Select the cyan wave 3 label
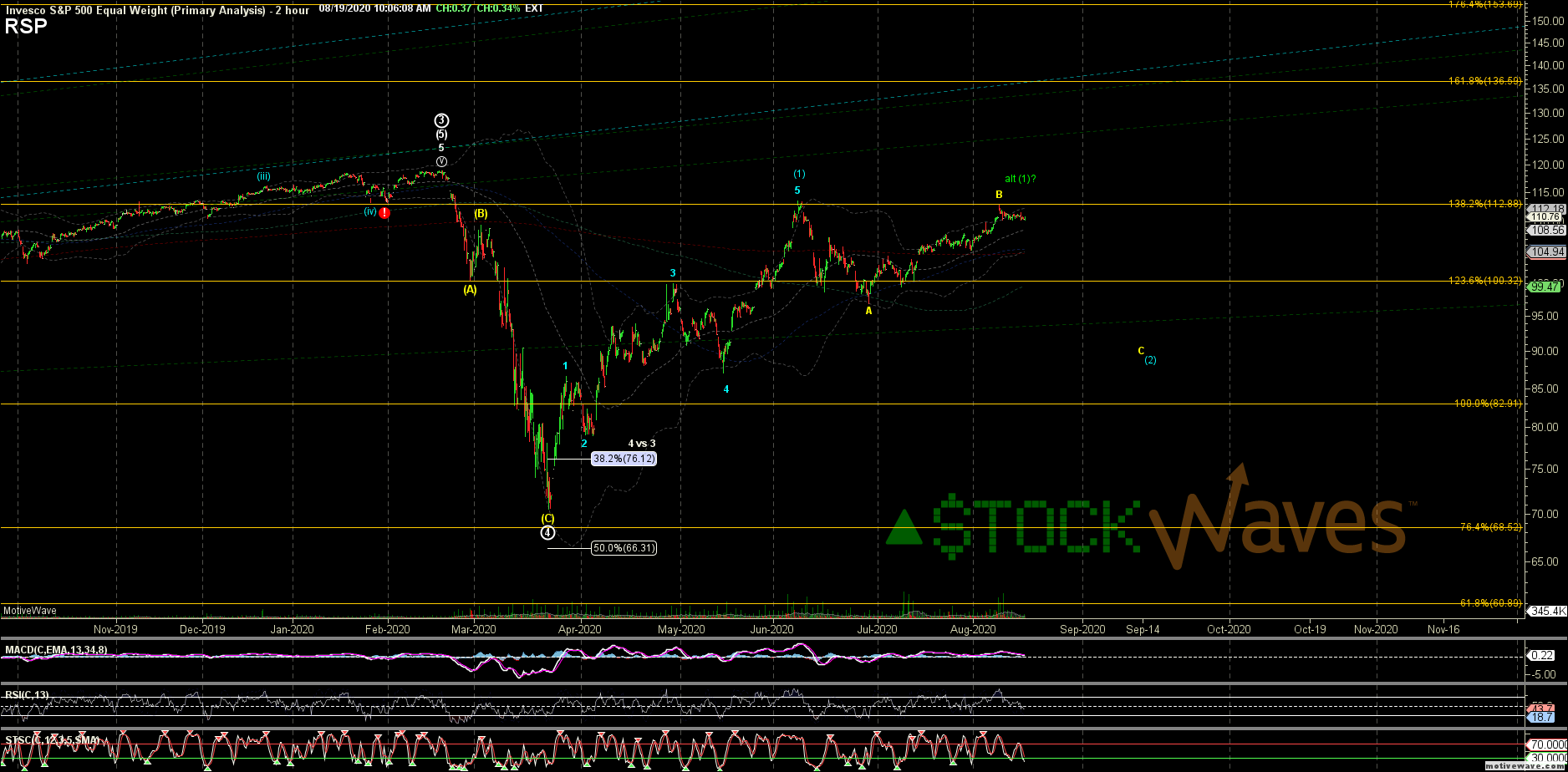 (673, 273)
